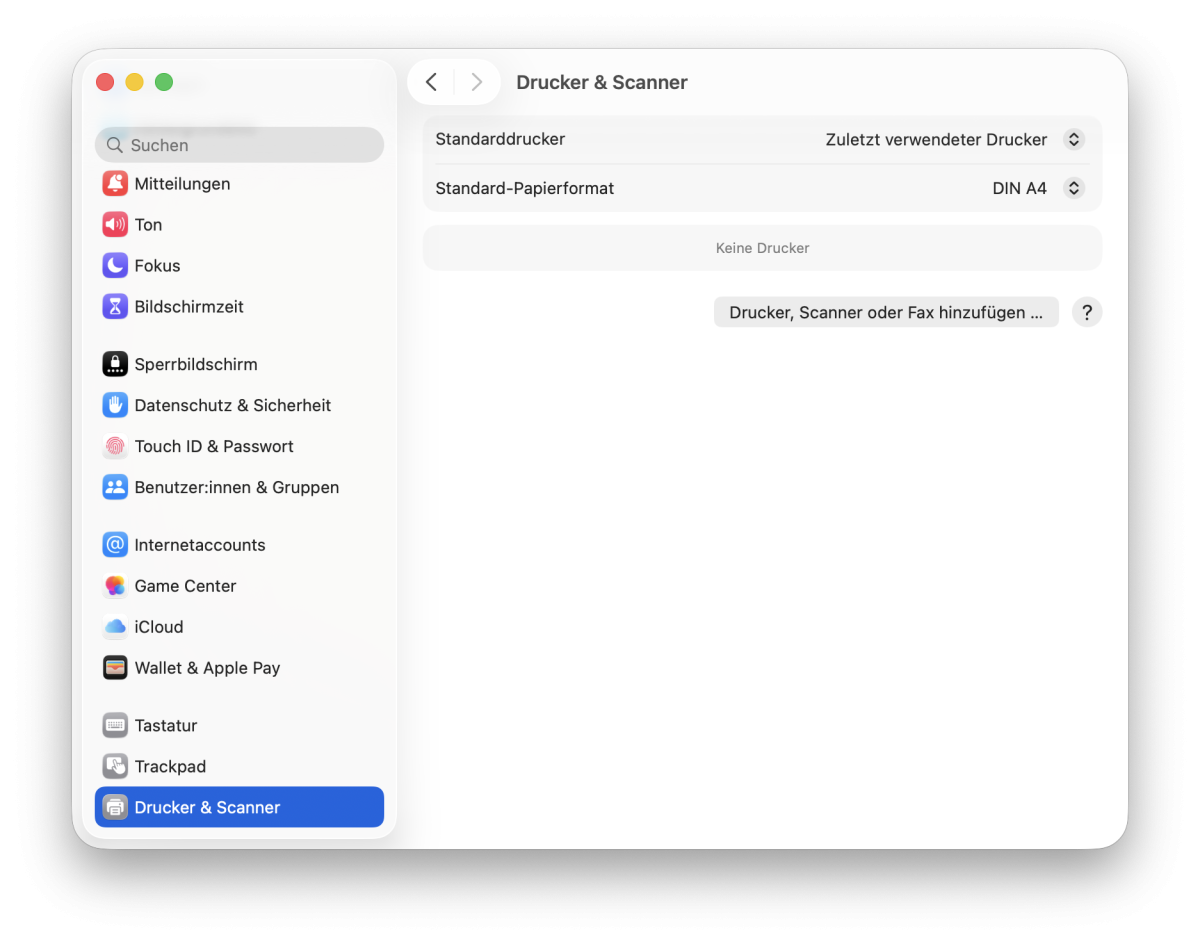Screen dimensions: 1200x944
Task: Open Sperrbildschirm via lock icon
Action: click(115, 365)
